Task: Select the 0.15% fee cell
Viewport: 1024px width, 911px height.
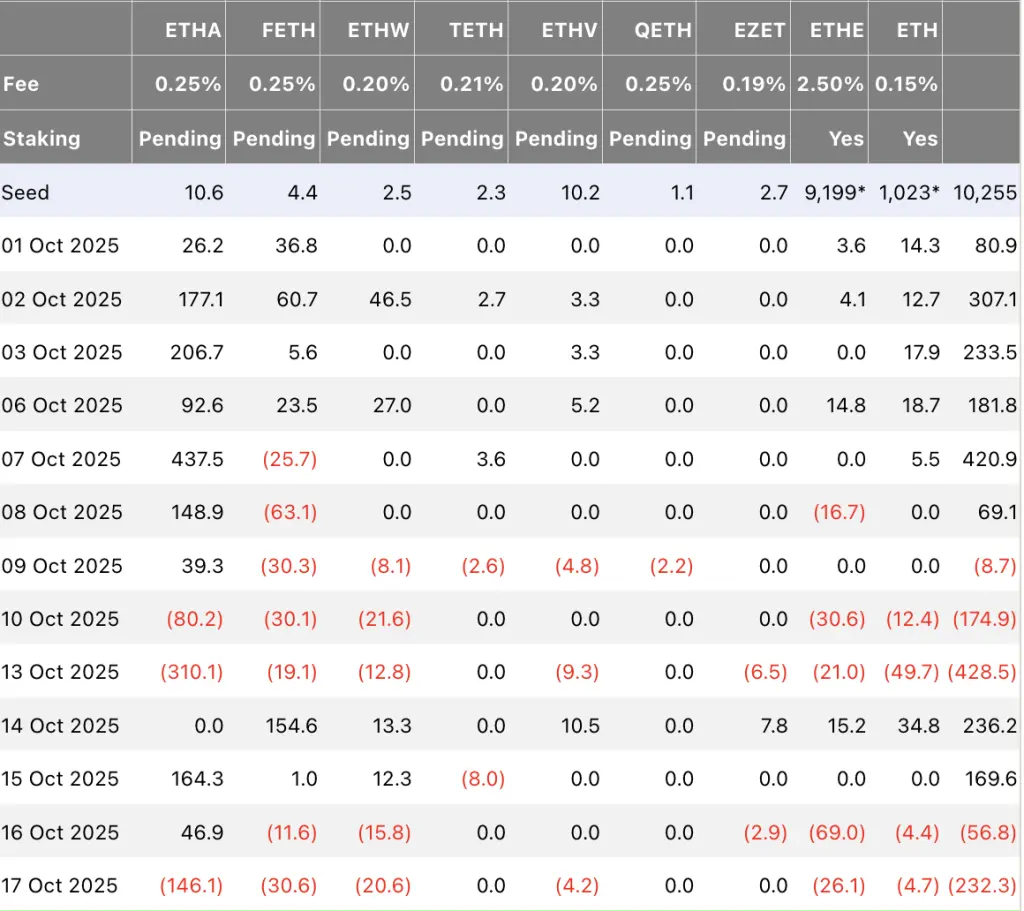Action: point(907,84)
